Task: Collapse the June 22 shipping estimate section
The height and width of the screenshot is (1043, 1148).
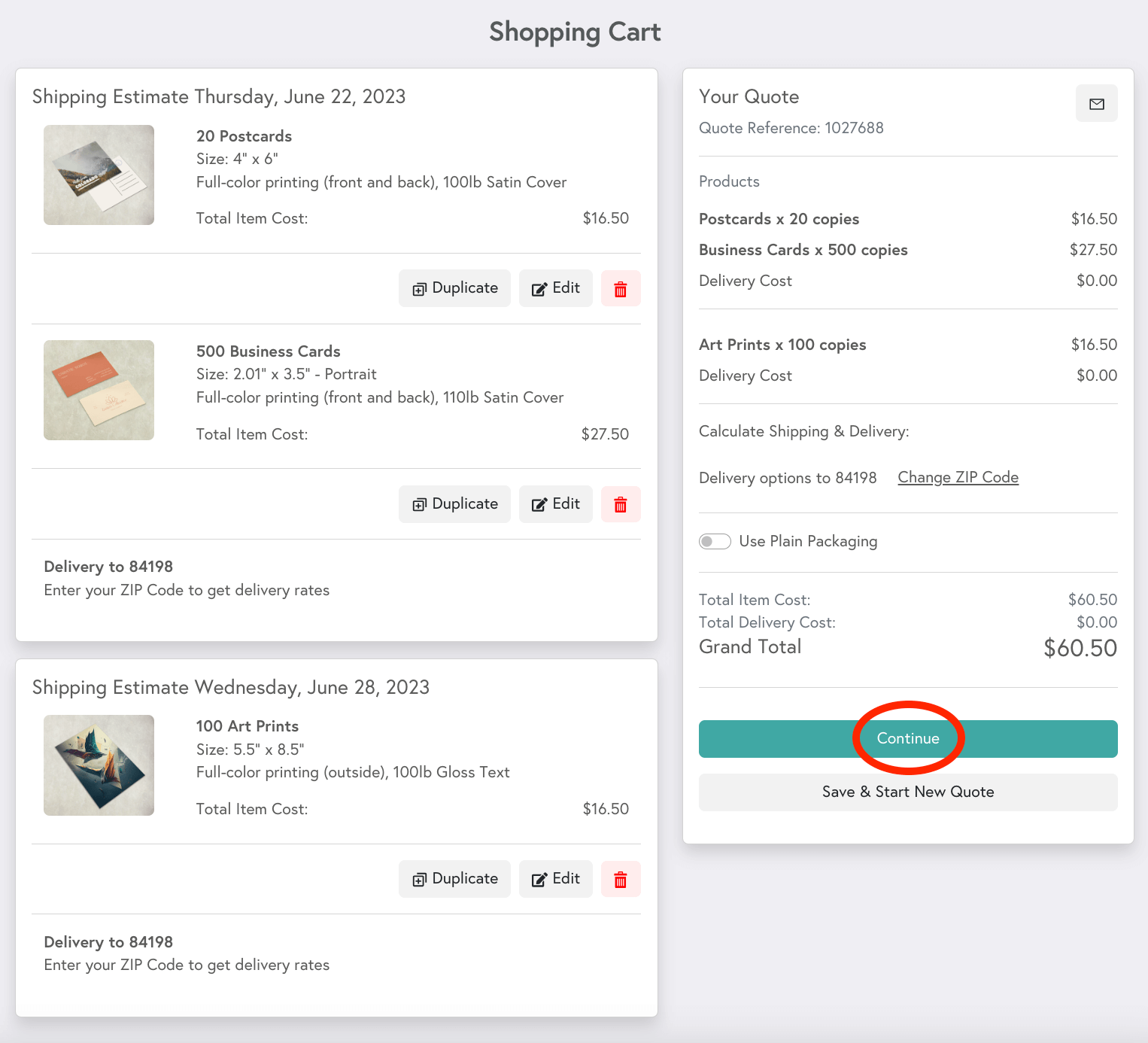Action: point(218,96)
